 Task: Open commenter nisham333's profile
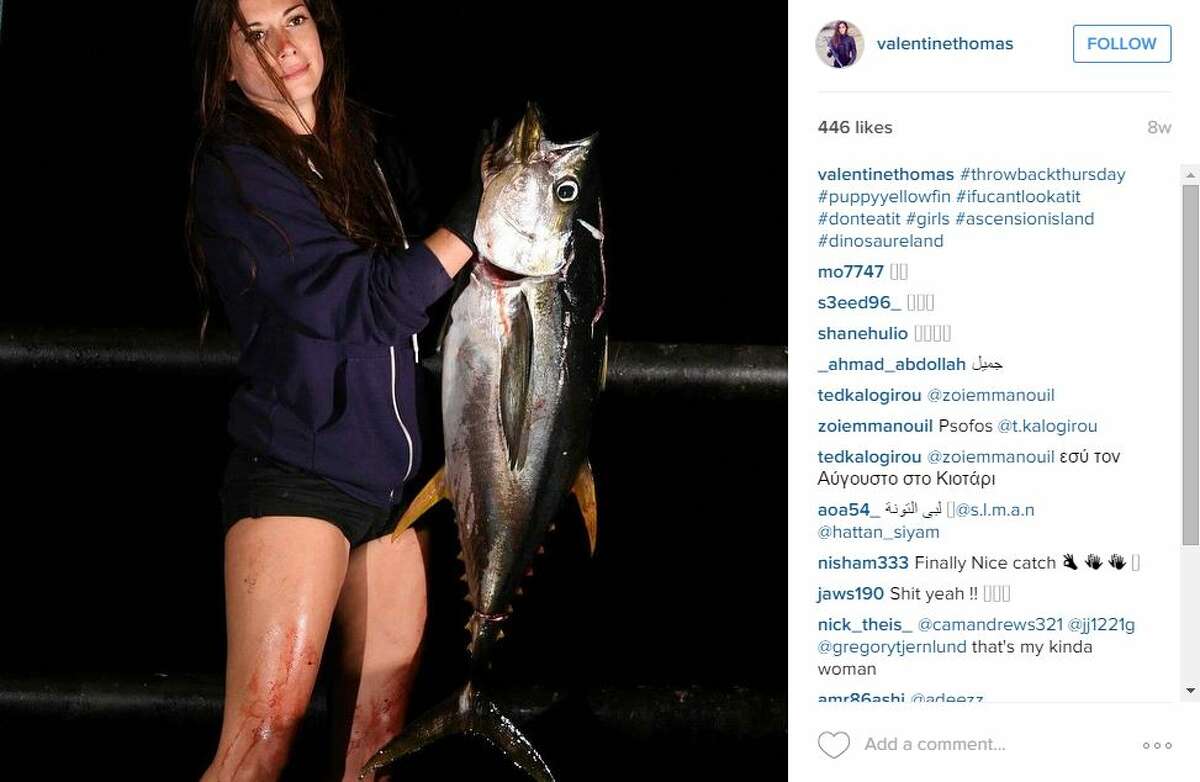pyautogui.click(x=864, y=563)
